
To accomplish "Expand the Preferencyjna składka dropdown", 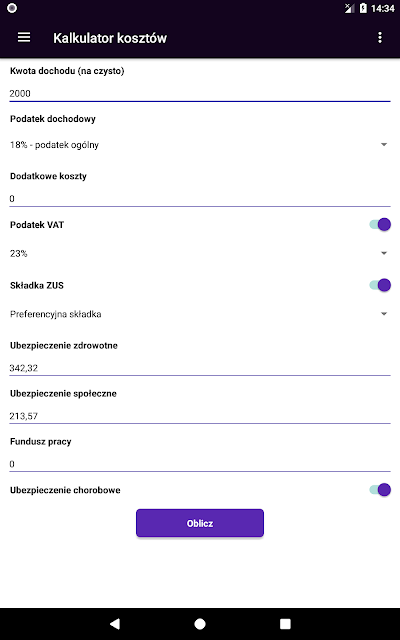I will point(200,314).
